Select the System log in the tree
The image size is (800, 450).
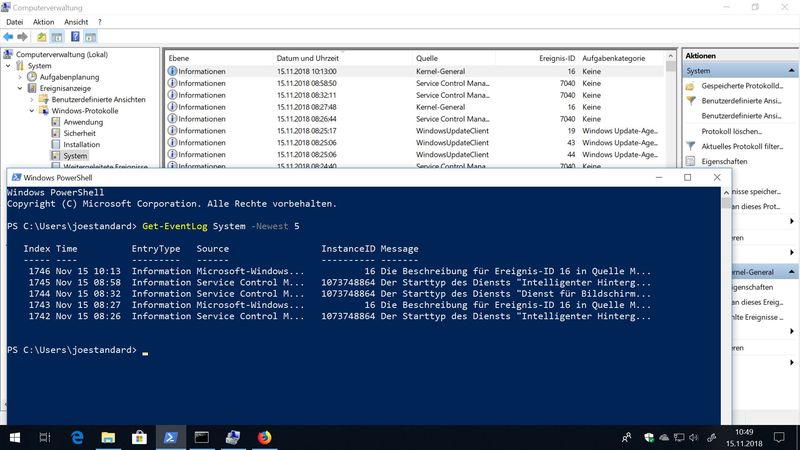(x=75, y=156)
